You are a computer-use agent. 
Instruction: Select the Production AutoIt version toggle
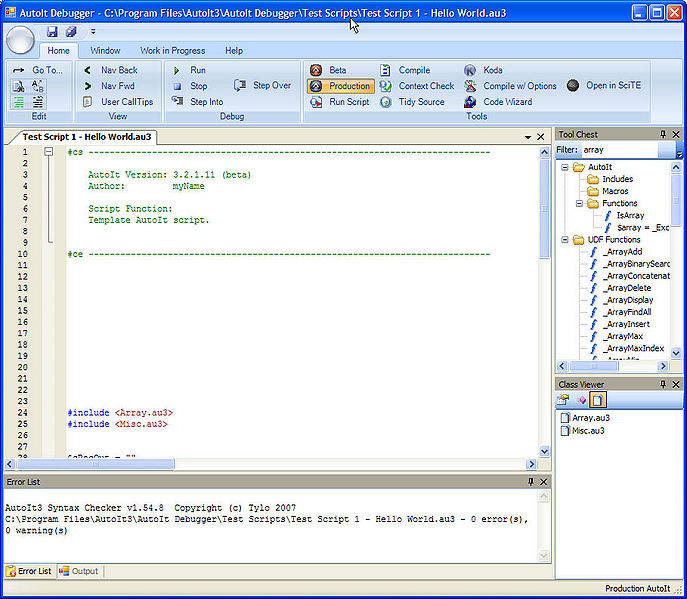(x=341, y=86)
